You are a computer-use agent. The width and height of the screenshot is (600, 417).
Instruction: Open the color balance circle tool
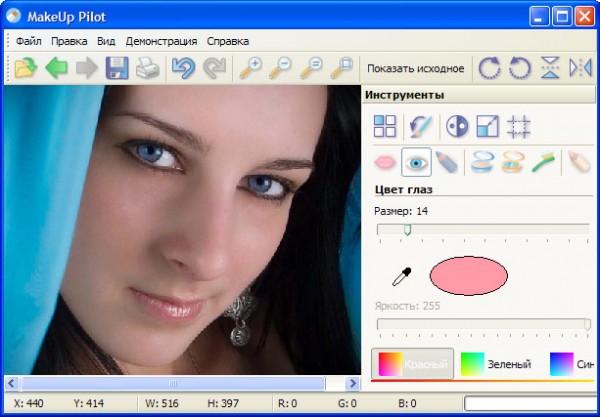(x=457, y=126)
